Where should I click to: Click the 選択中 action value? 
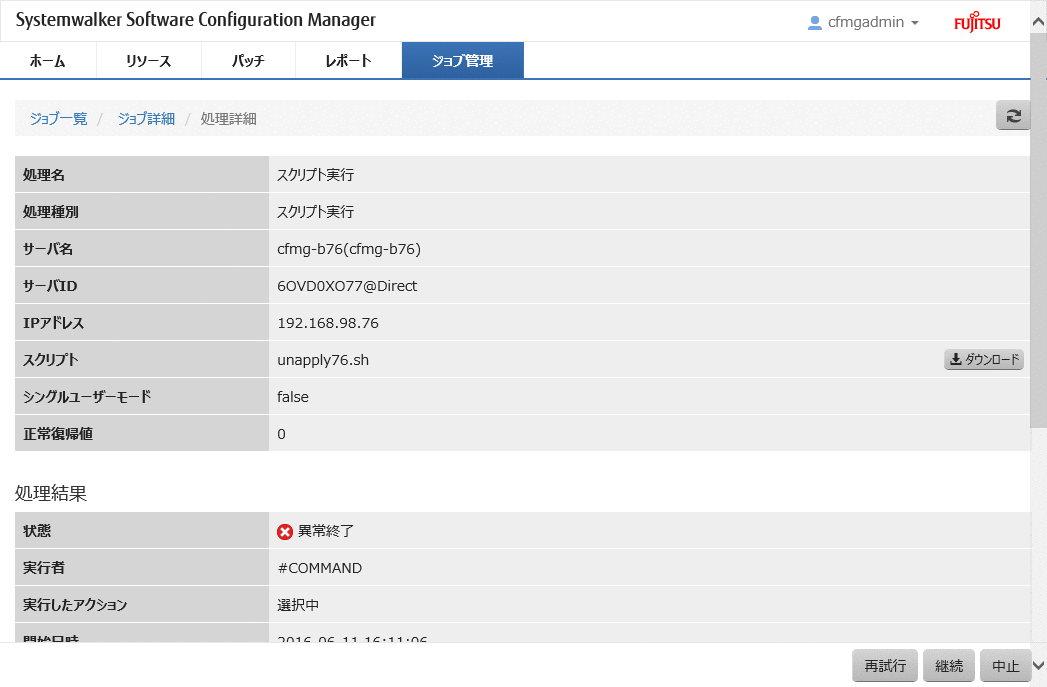[298, 605]
